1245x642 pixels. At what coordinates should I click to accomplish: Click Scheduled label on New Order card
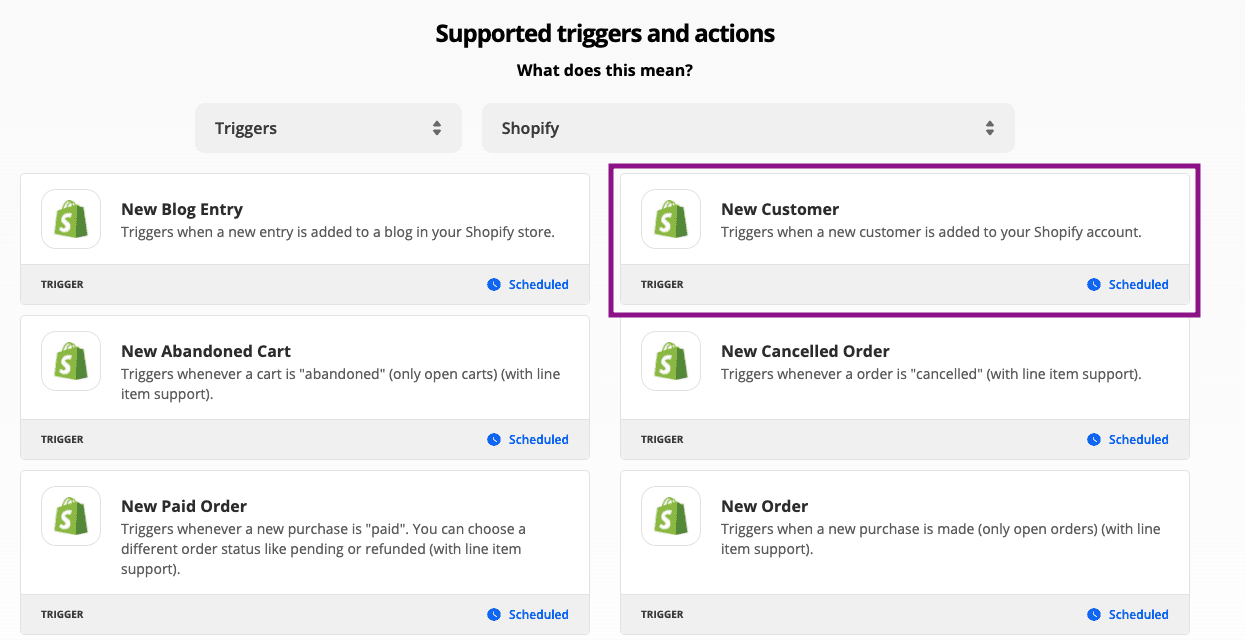click(1138, 615)
